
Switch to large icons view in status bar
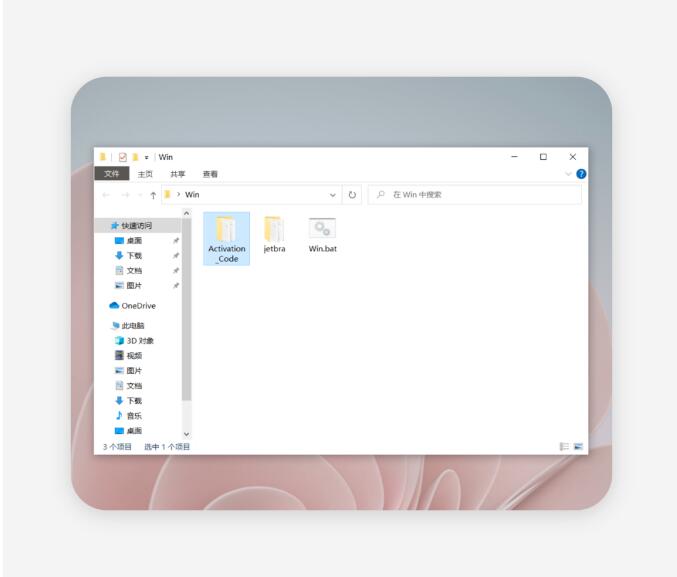pos(578,447)
